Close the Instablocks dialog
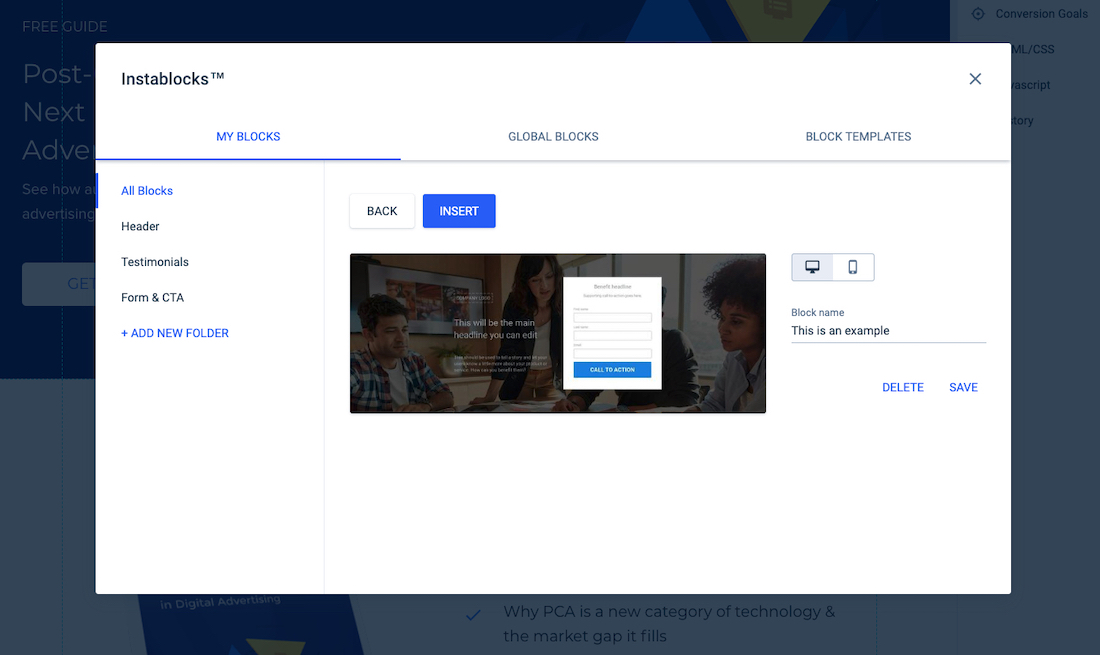Image resolution: width=1100 pixels, height=655 pixels. [x=975, y=79]
